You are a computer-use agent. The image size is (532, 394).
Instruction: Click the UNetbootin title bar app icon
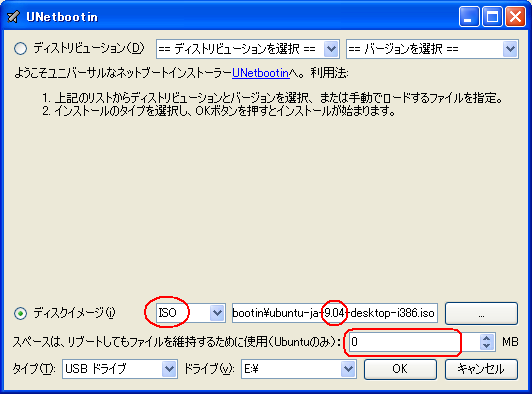[x=14, y=16]
